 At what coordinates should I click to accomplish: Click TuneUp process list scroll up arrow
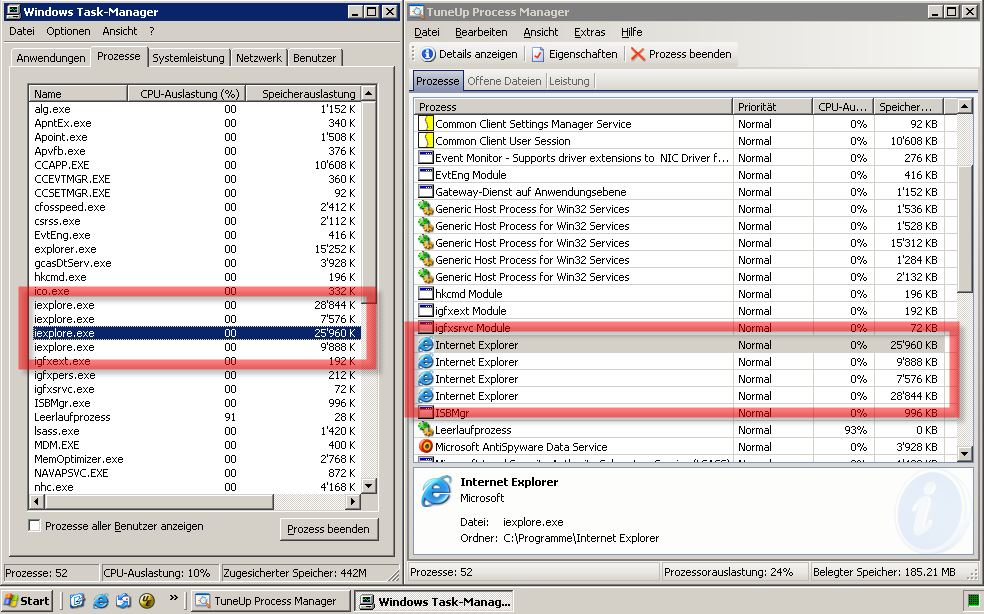click(x=965, y=106)
